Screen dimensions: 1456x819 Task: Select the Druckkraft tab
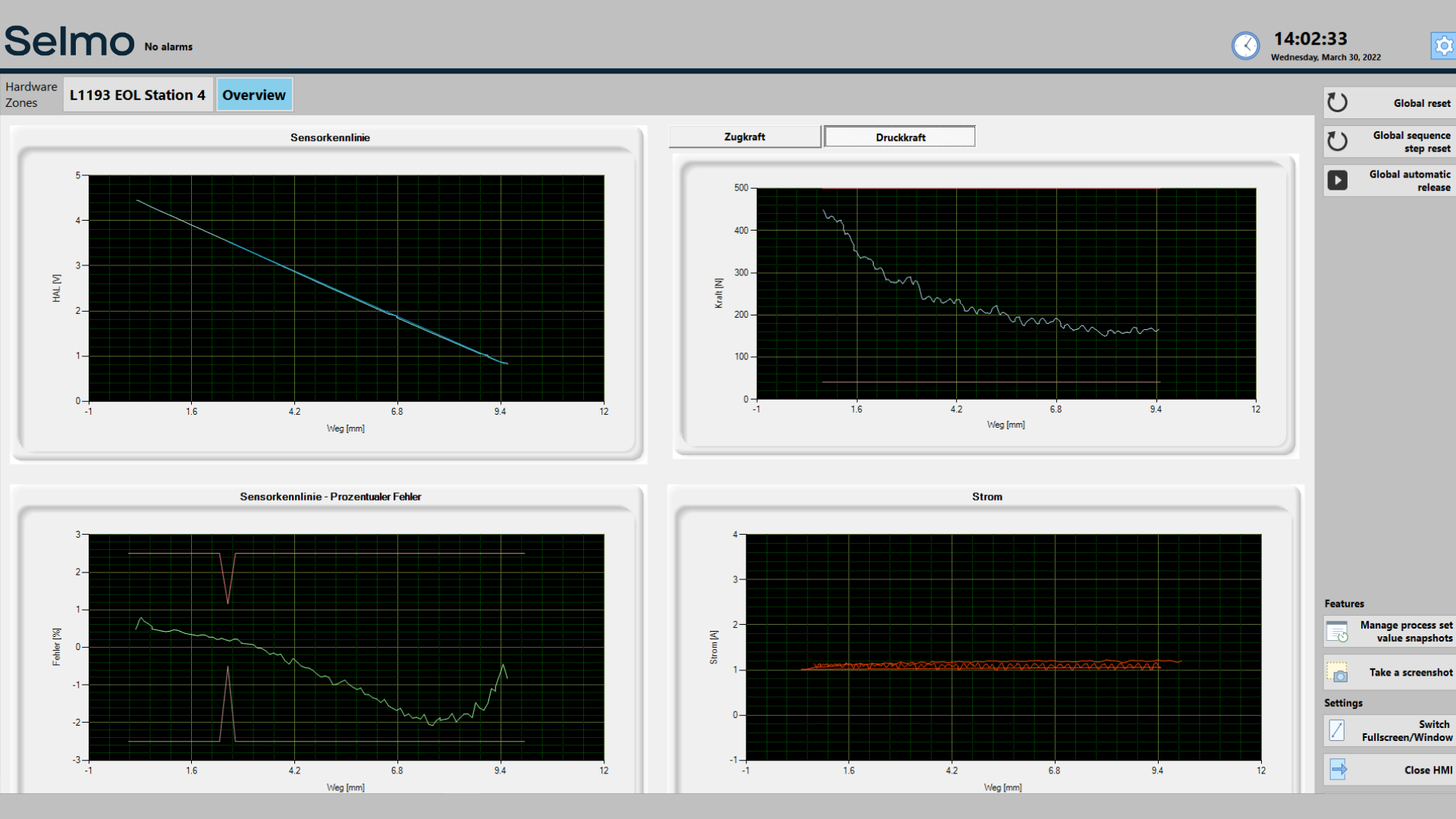(x=900, y=137)
